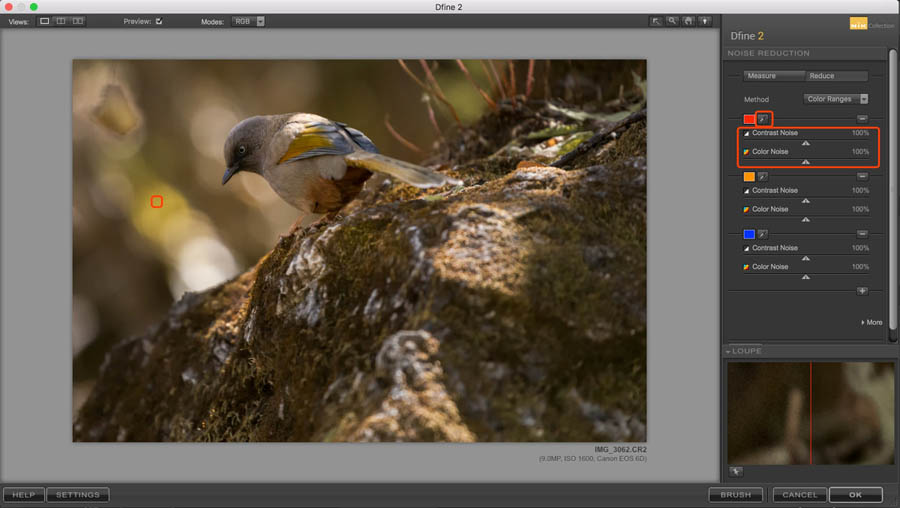Click the Dfine 2 panel title
900x508 pixels.
pos(747,36)
